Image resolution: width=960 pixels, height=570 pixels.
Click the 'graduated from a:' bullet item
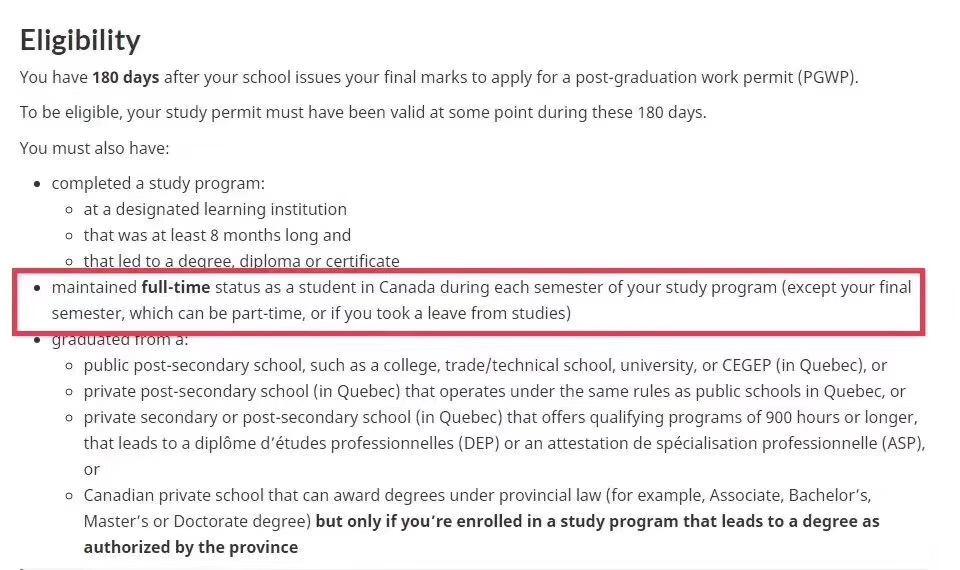click(120, 340)
